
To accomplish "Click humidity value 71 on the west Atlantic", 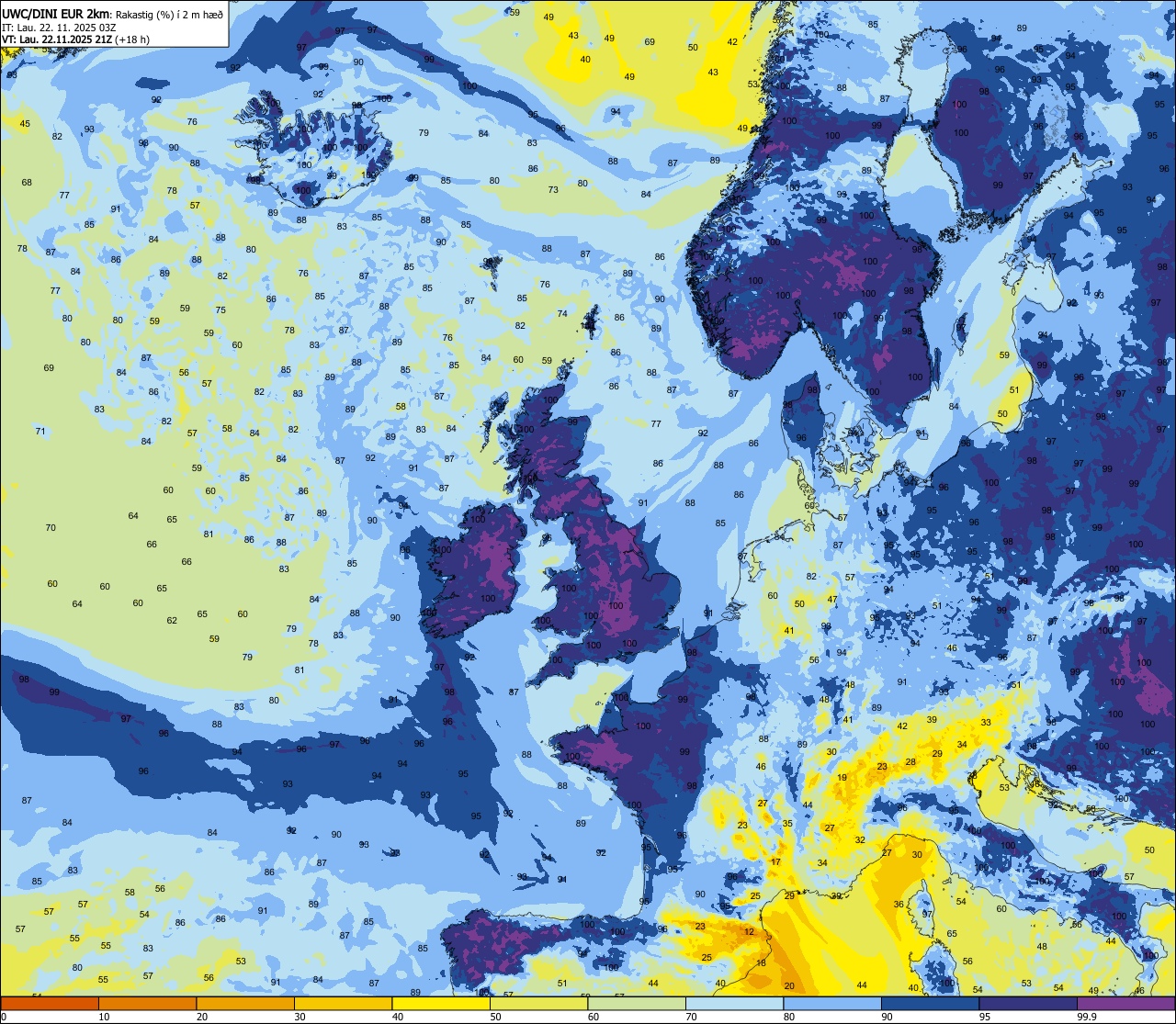I will pyautogui.click(x=40, y=431).
